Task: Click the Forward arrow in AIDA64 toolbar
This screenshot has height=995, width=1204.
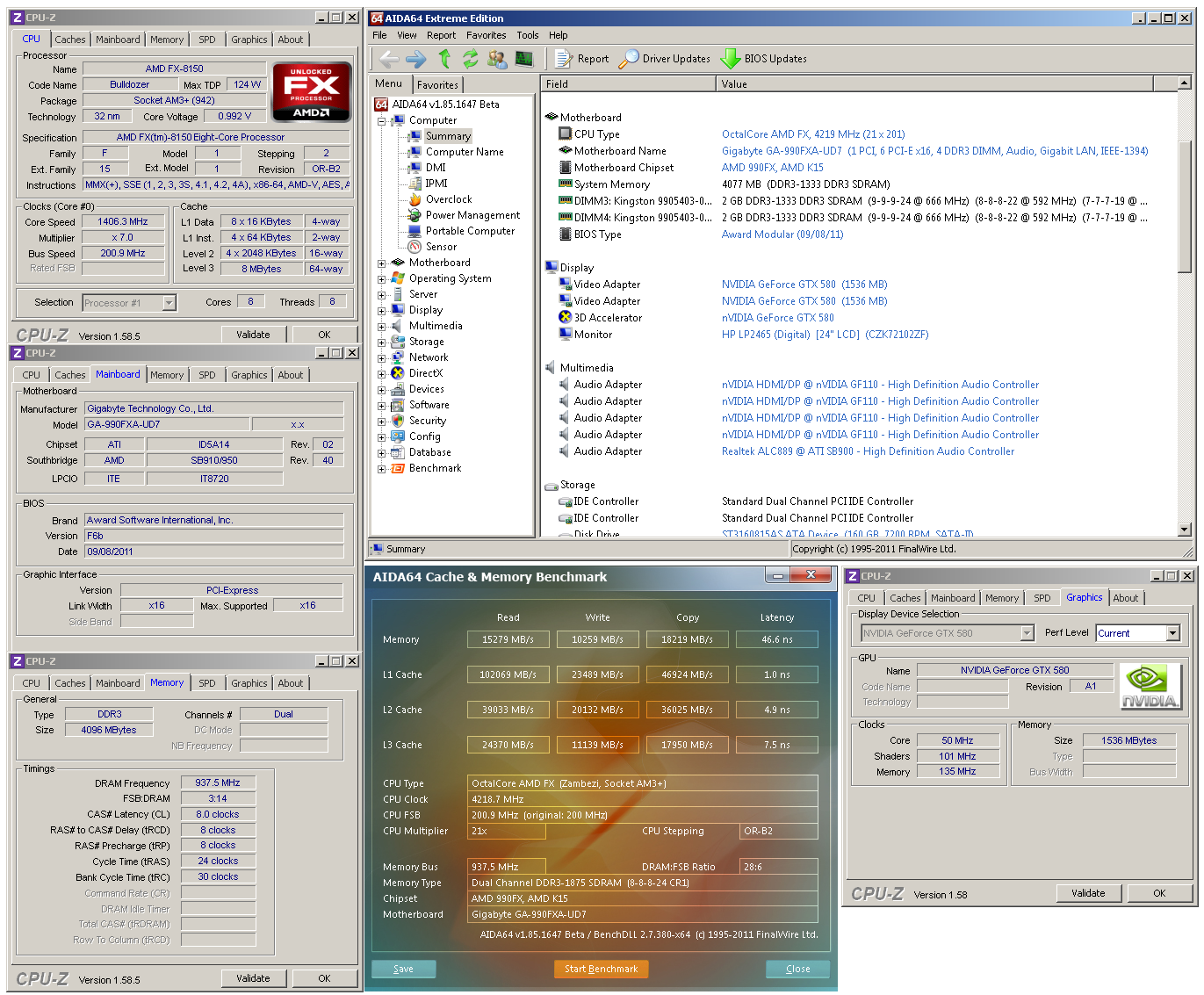Action: coord(416,59)
